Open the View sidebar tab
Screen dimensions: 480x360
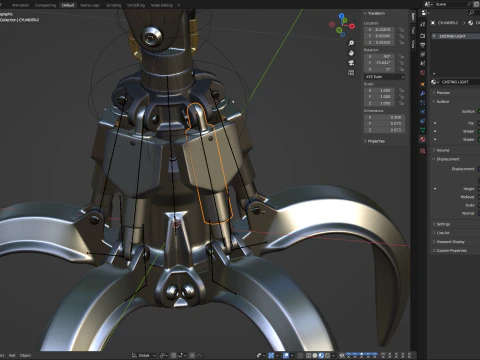click(x=413, y=44)
